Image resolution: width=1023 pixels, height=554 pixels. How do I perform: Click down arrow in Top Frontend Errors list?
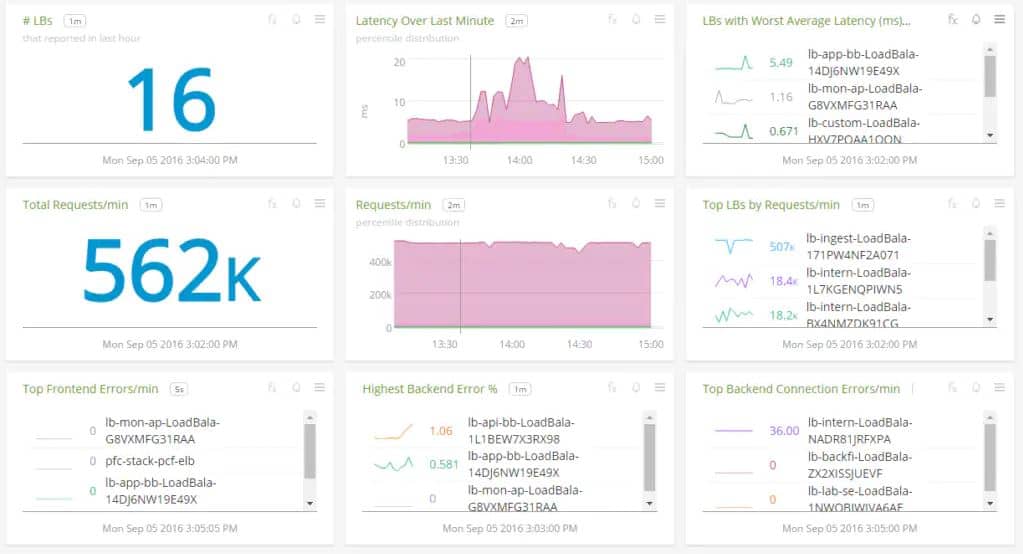(x=310, y=503)
